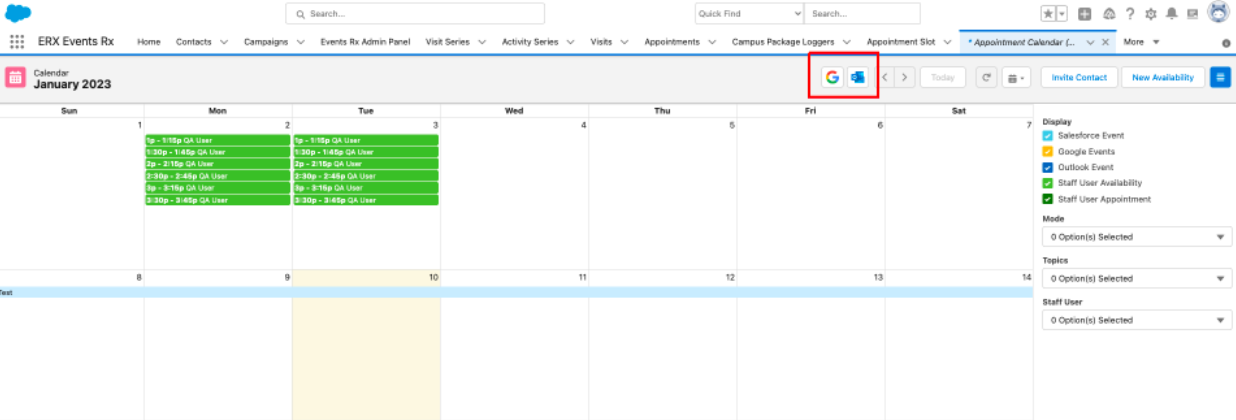Open the App Launcher grid icon
Screen dimensions: 1236x420
coord(17,42)
